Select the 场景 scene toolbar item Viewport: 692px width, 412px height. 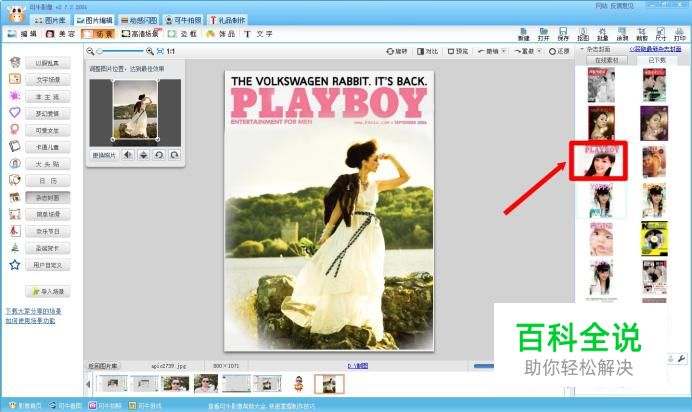coord(98,34)
